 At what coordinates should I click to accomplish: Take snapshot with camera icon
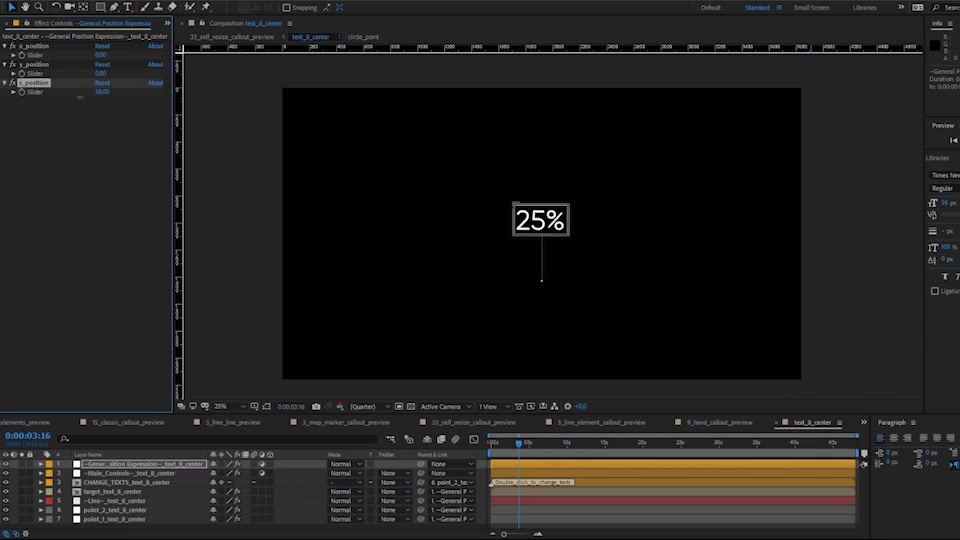[x=316, y=407]
